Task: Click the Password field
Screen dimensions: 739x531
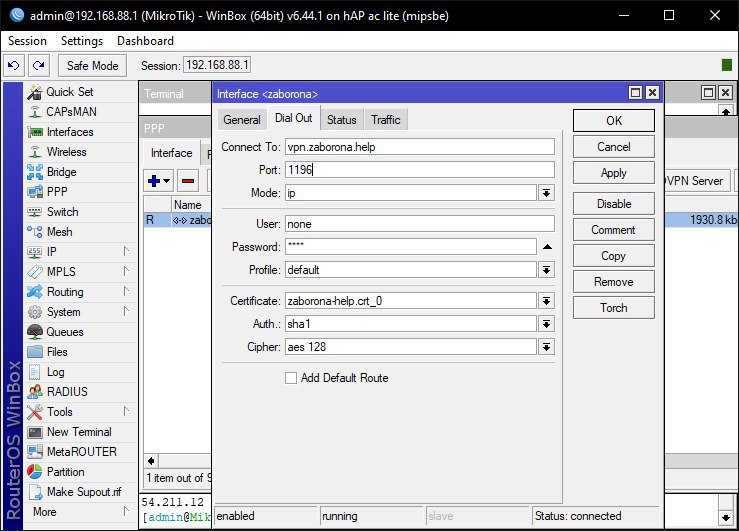Action: 411,247
